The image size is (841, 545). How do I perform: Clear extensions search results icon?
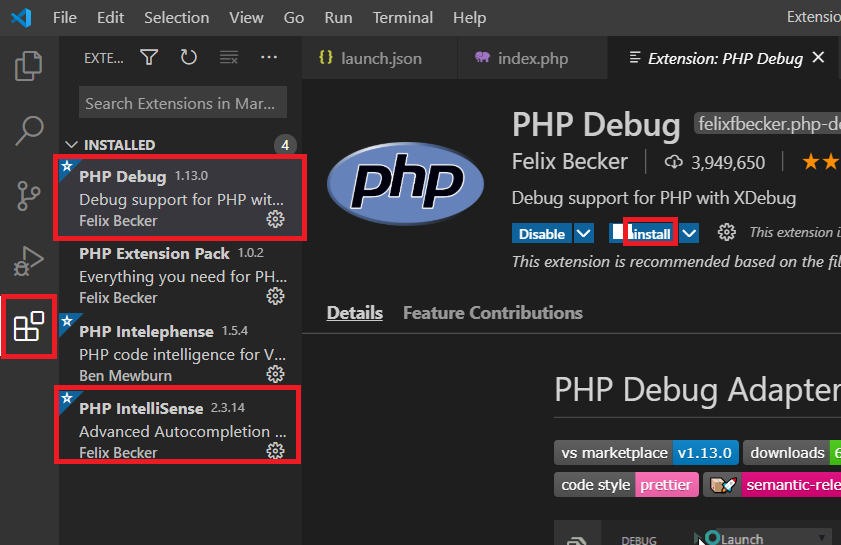click(x=229, y=57)
